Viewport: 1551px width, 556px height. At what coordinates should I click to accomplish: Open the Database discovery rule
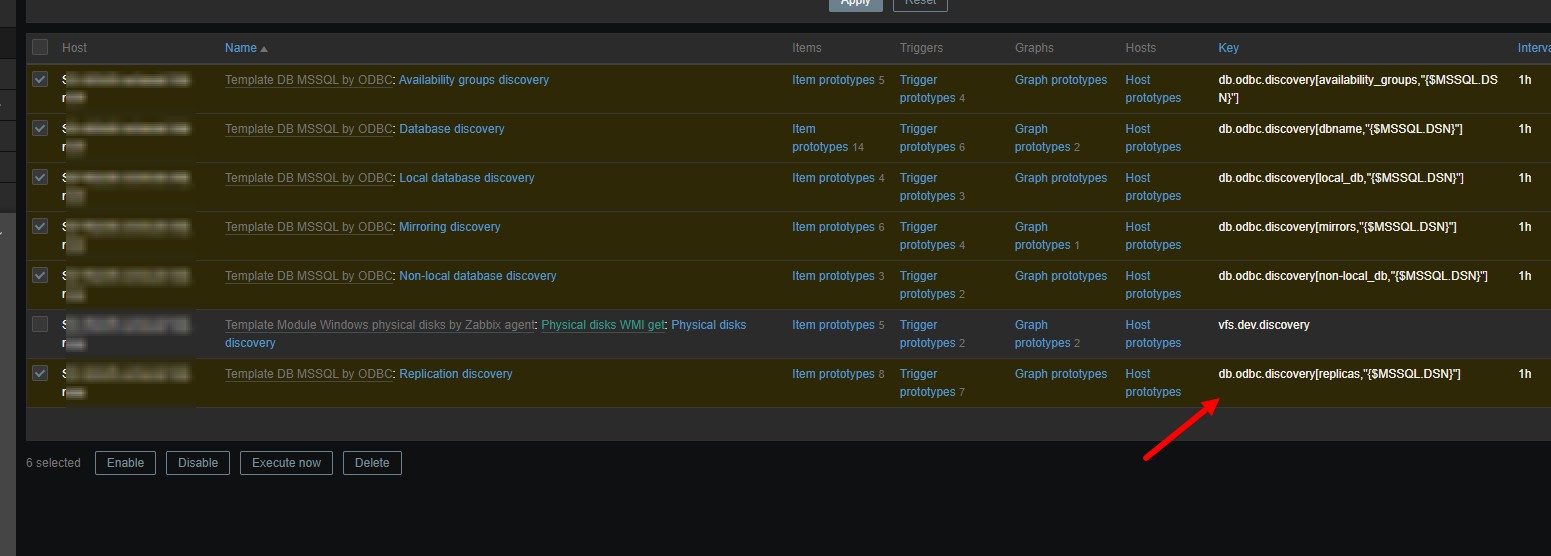pyautogui.click(x=452, y=129)
